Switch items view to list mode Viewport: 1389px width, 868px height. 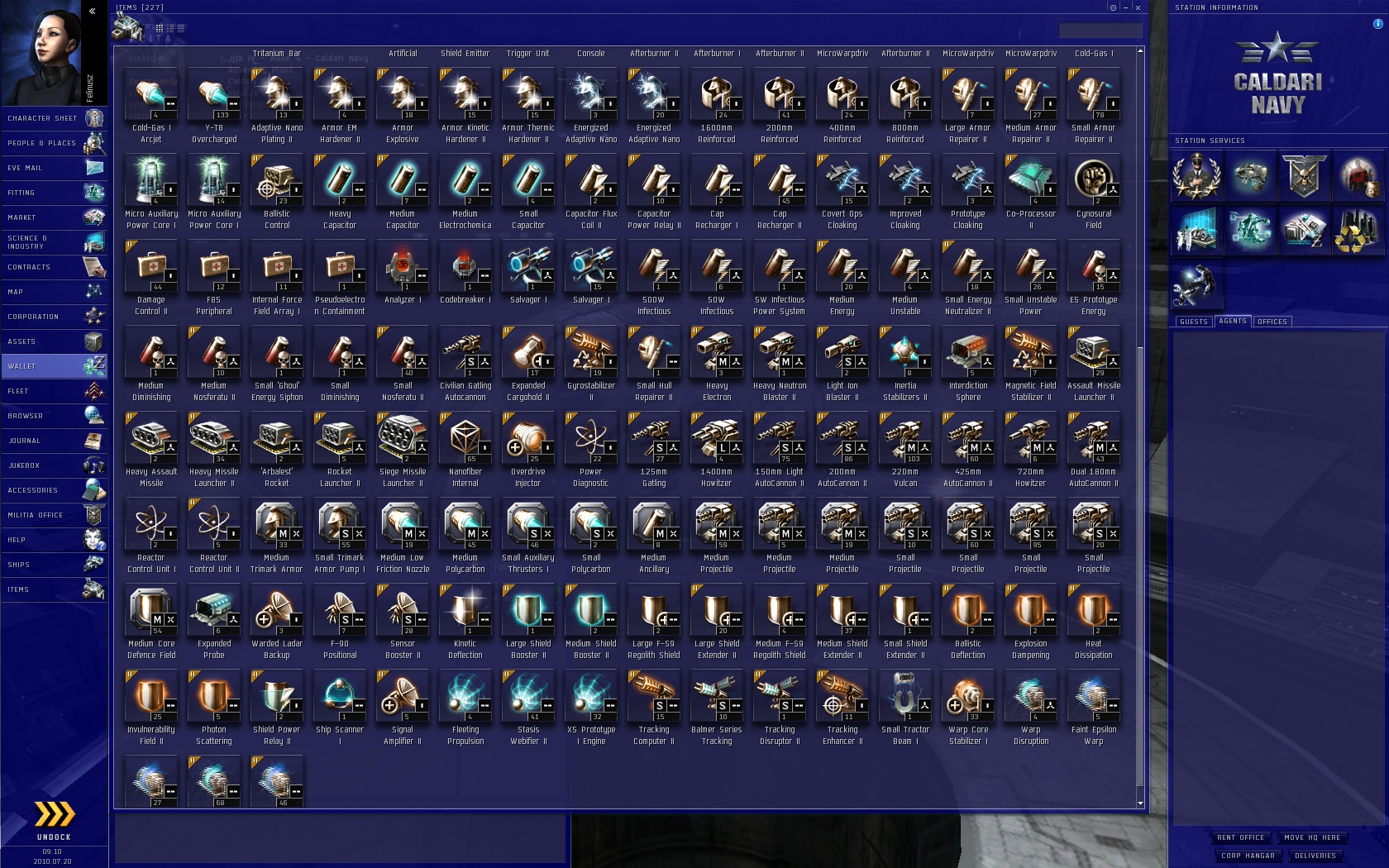tap(181, 28)
